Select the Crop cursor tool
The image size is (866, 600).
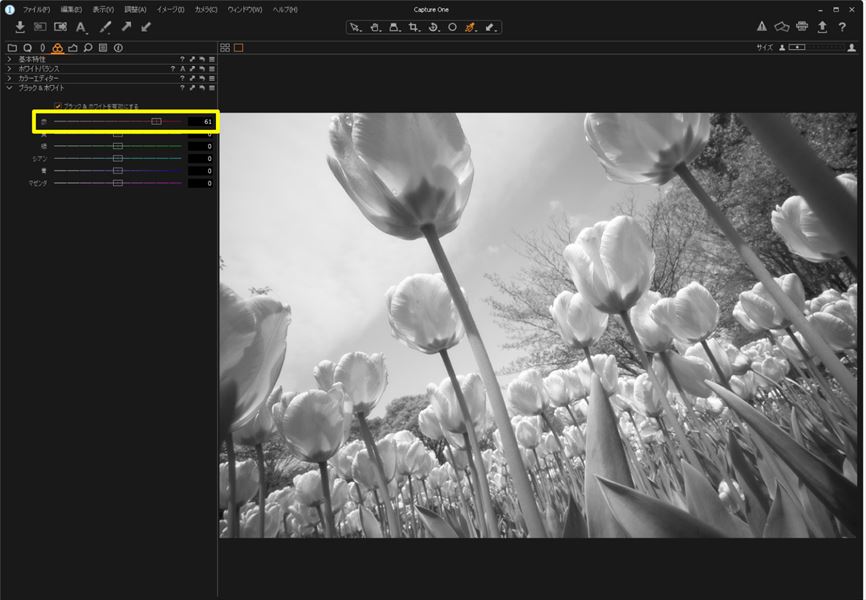pyautogui.click(x=414, y=27)
